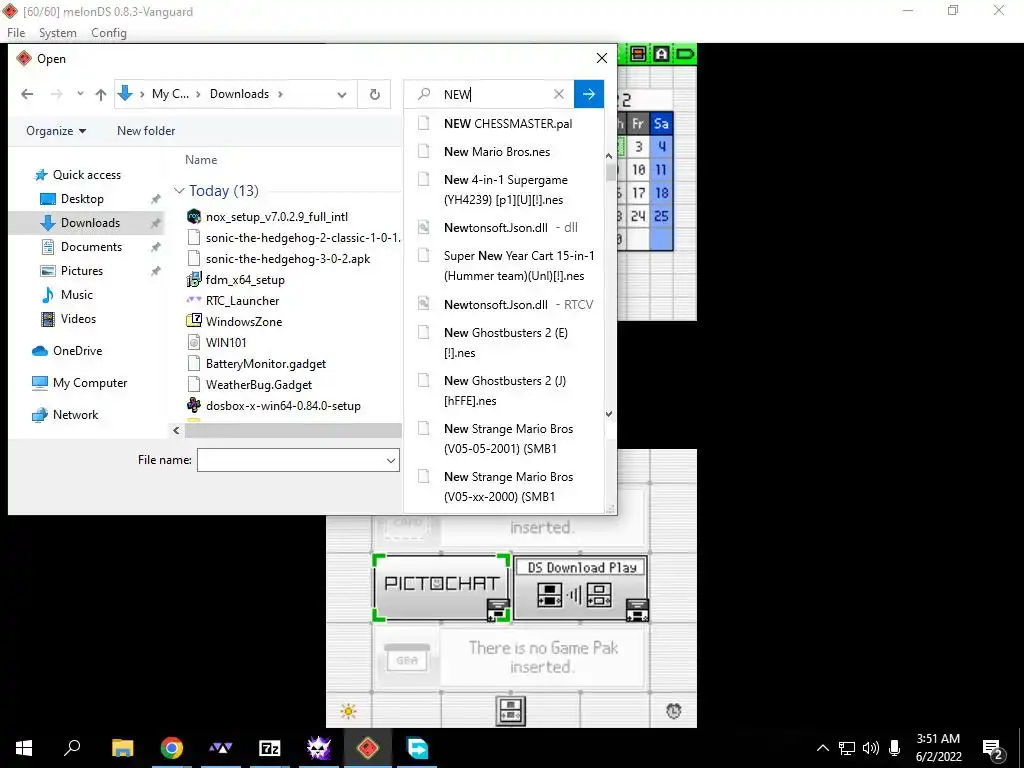
Task: Show hidden tray icons
Action: [x=823, y=748]
